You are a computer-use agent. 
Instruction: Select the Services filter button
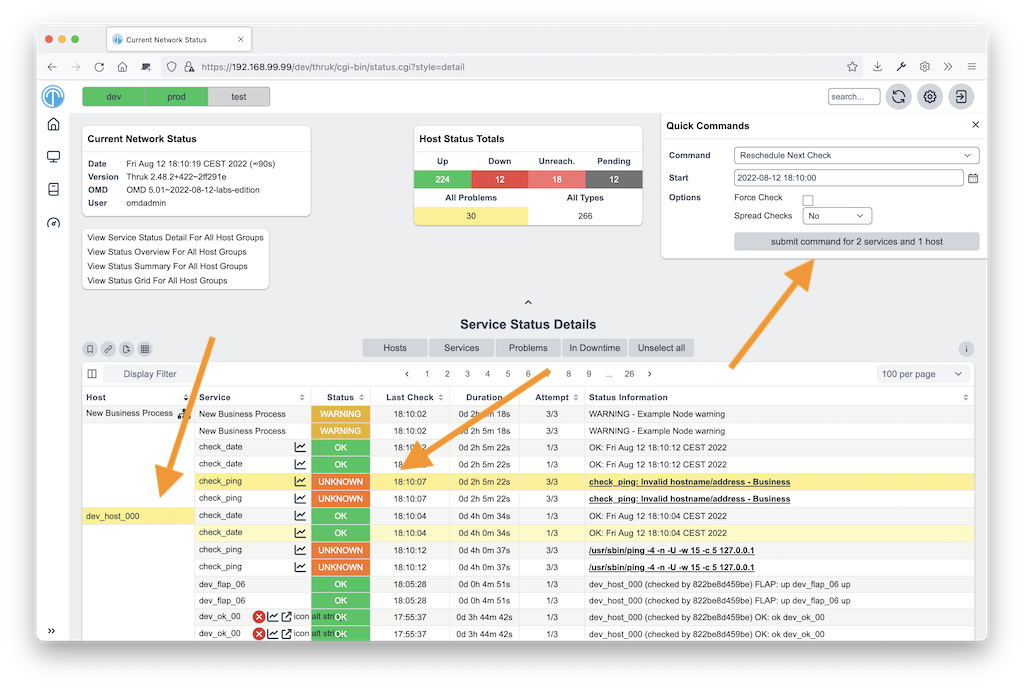pyautogui.click(x=462, y=348)
